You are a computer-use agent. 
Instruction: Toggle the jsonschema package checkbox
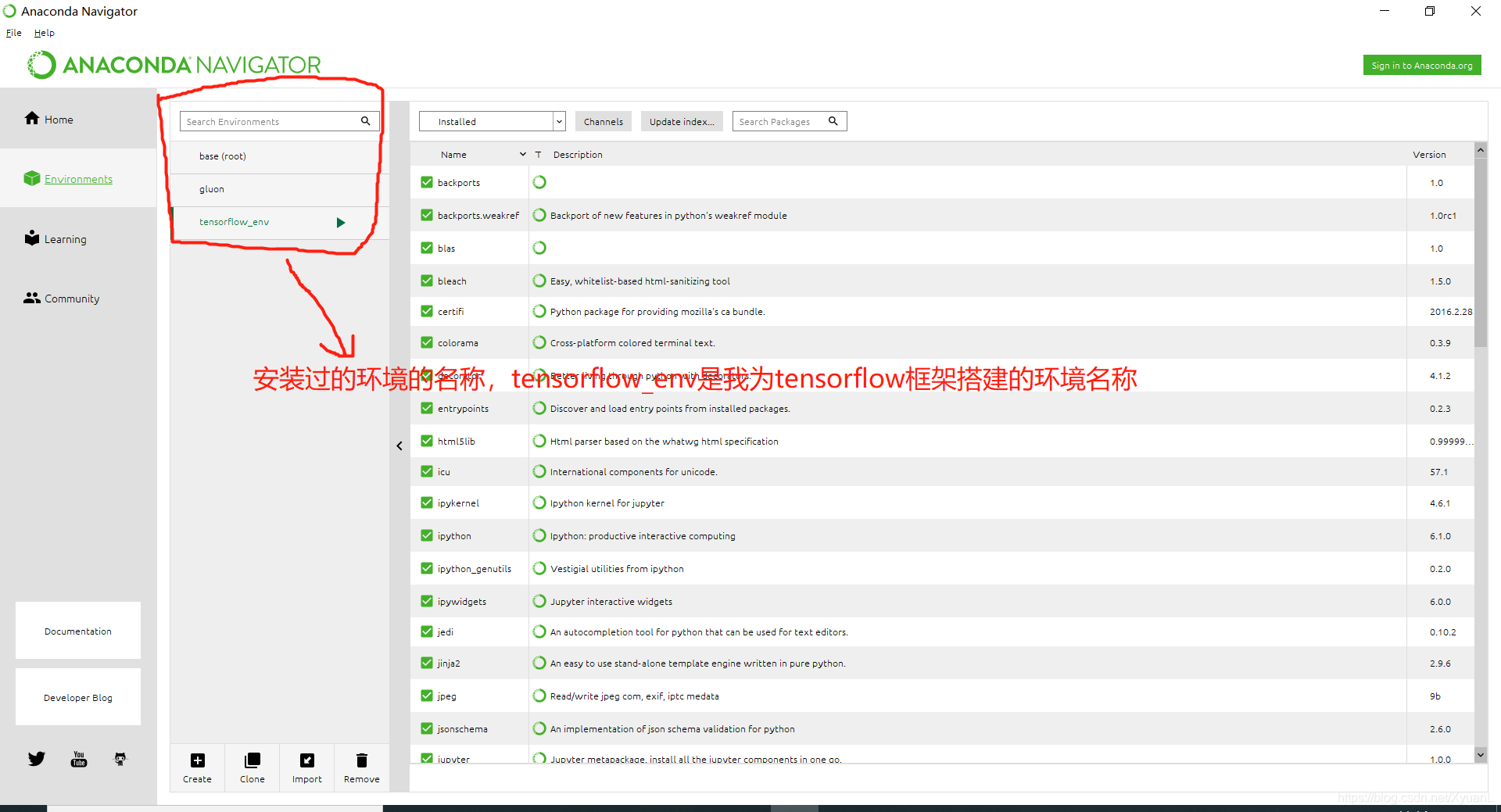(427, 728)
